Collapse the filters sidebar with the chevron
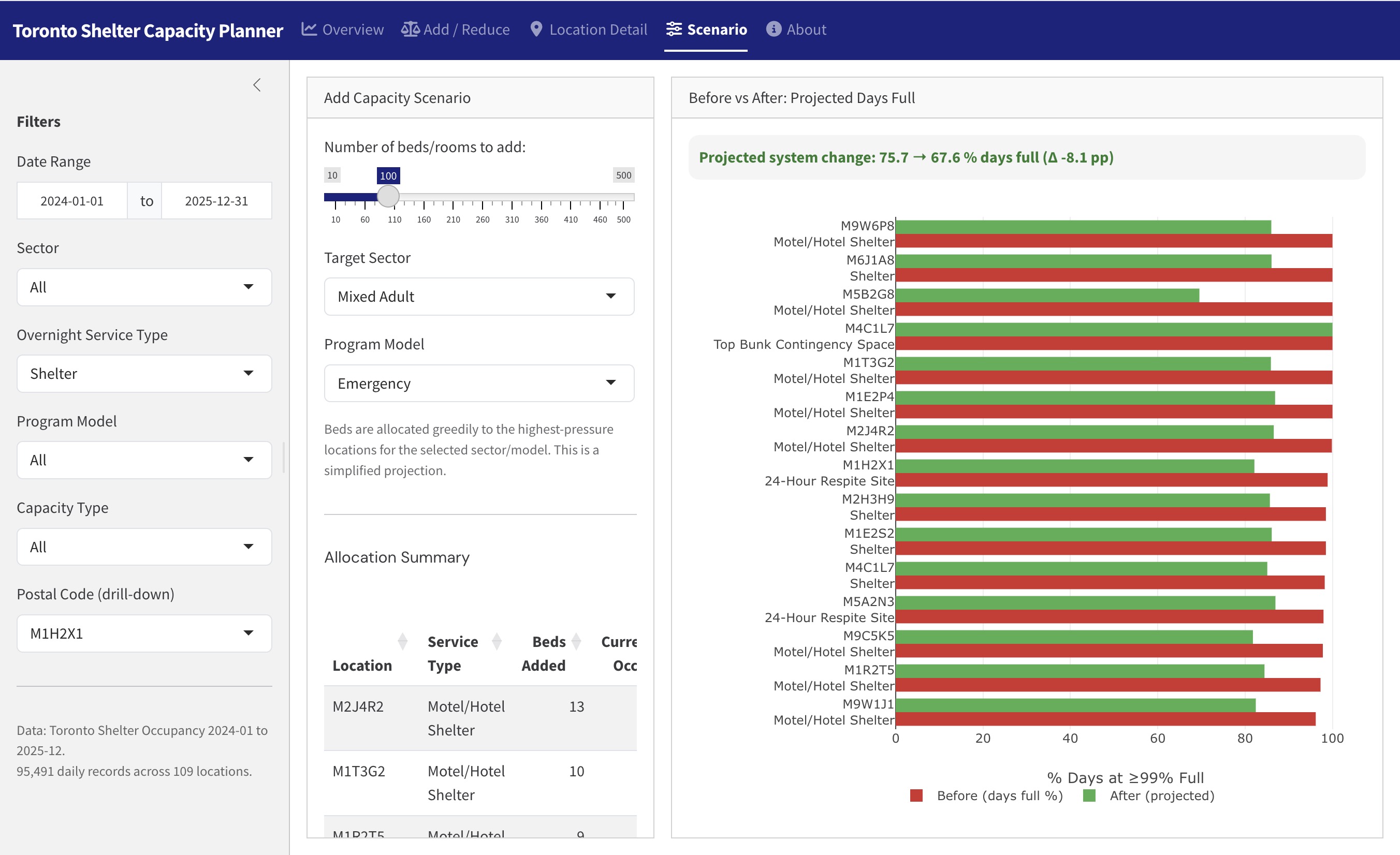Screen dimensions: 1400x855 click(257, 85)
